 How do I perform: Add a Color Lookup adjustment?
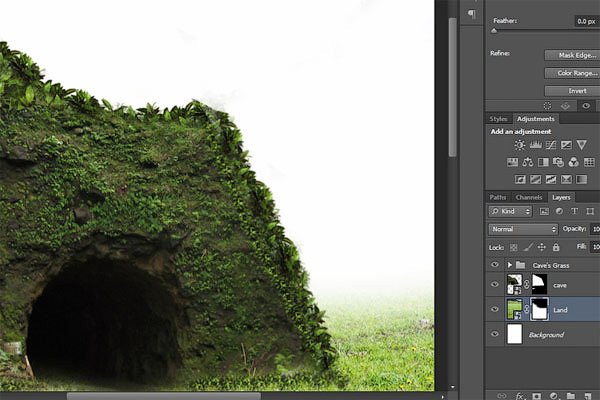click(589, 162)
